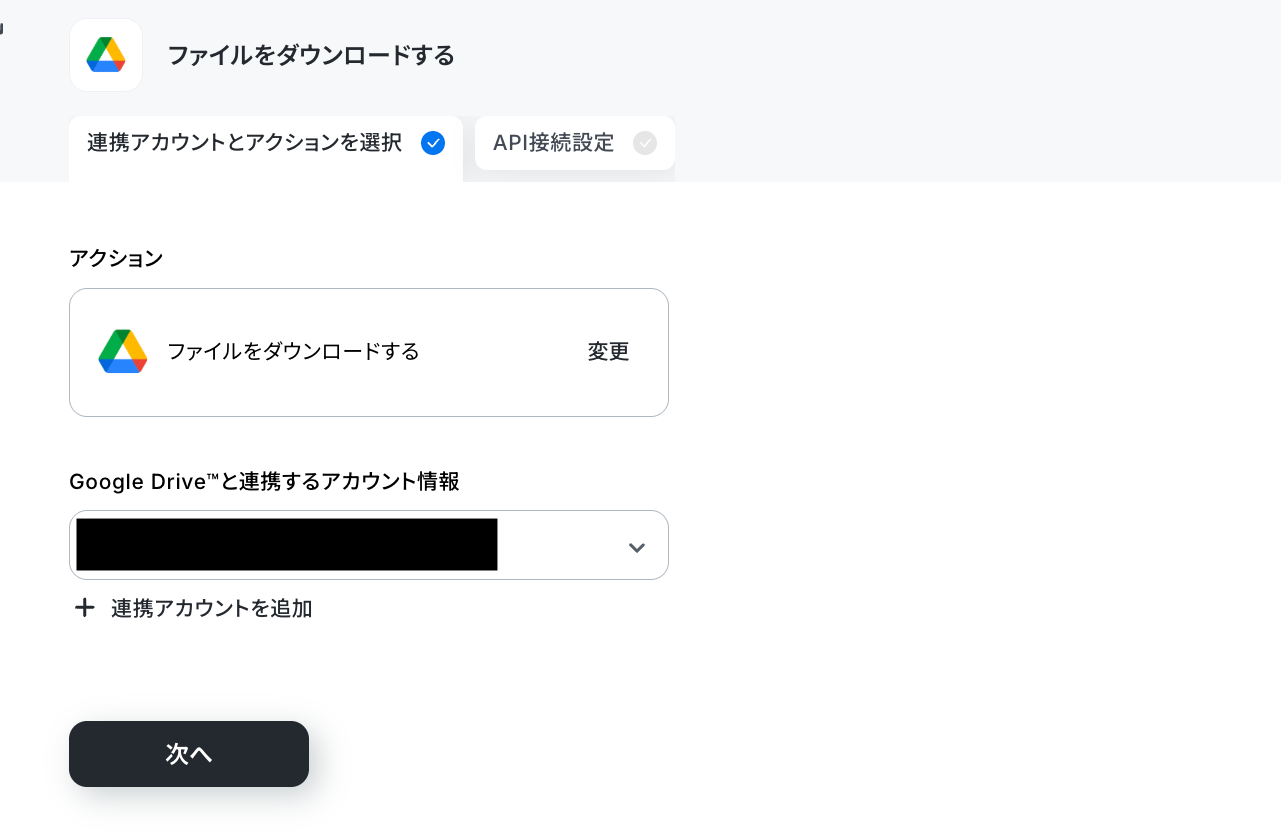Click the ファイルをダウンロードする text in the action card

(293, 352)
